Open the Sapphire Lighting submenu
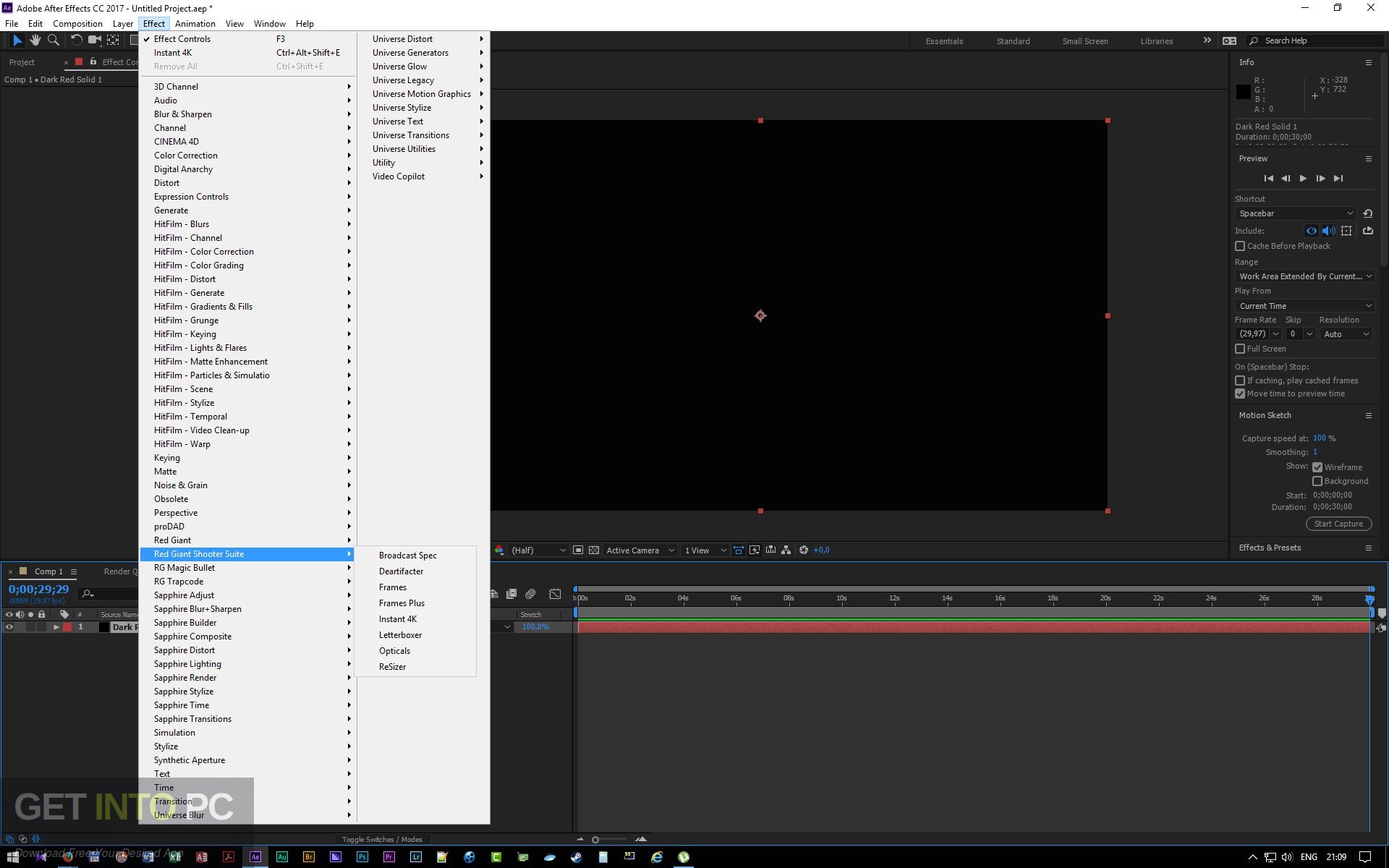 coord(247,664)
